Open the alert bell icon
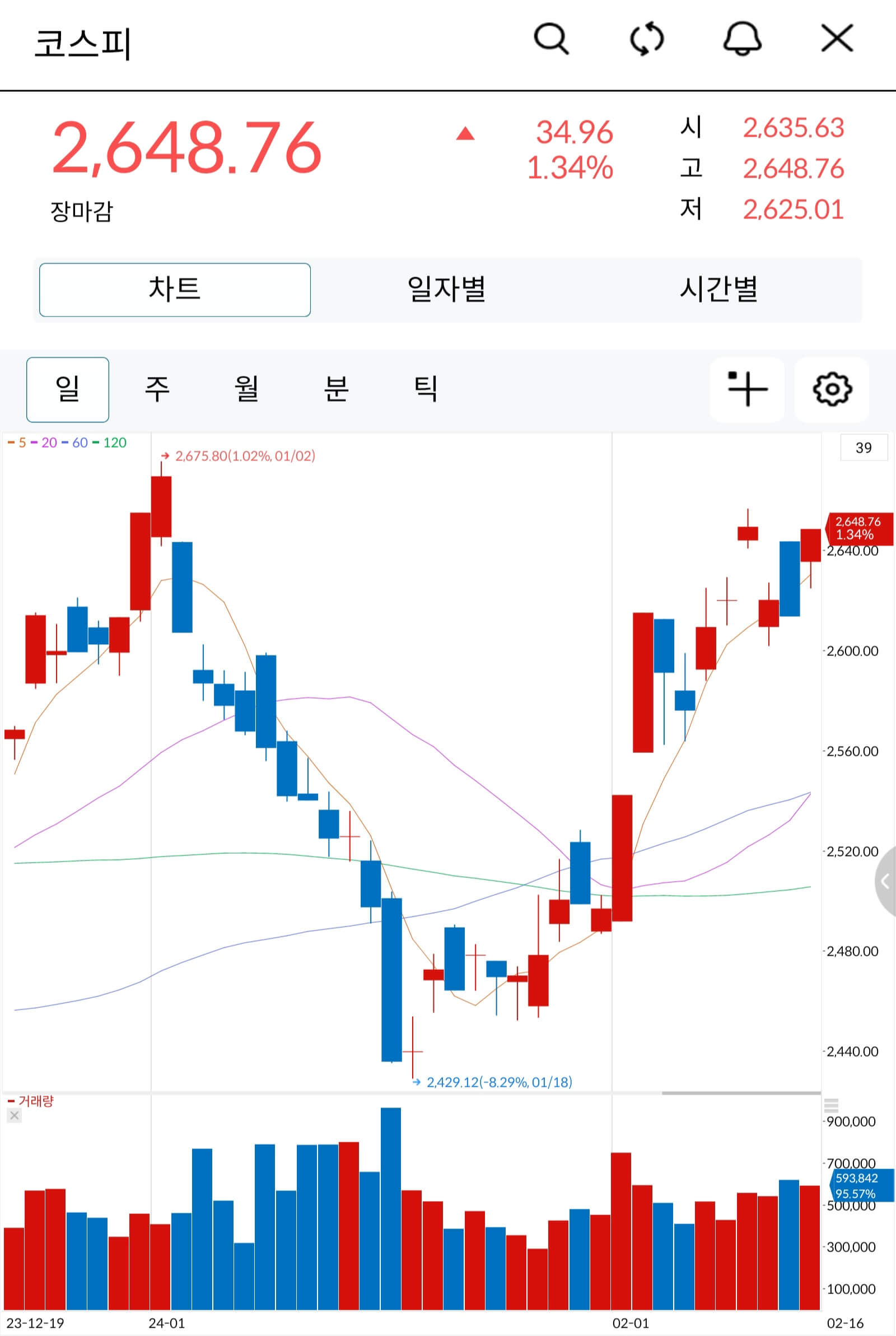896x1336 pixels. 743,39
